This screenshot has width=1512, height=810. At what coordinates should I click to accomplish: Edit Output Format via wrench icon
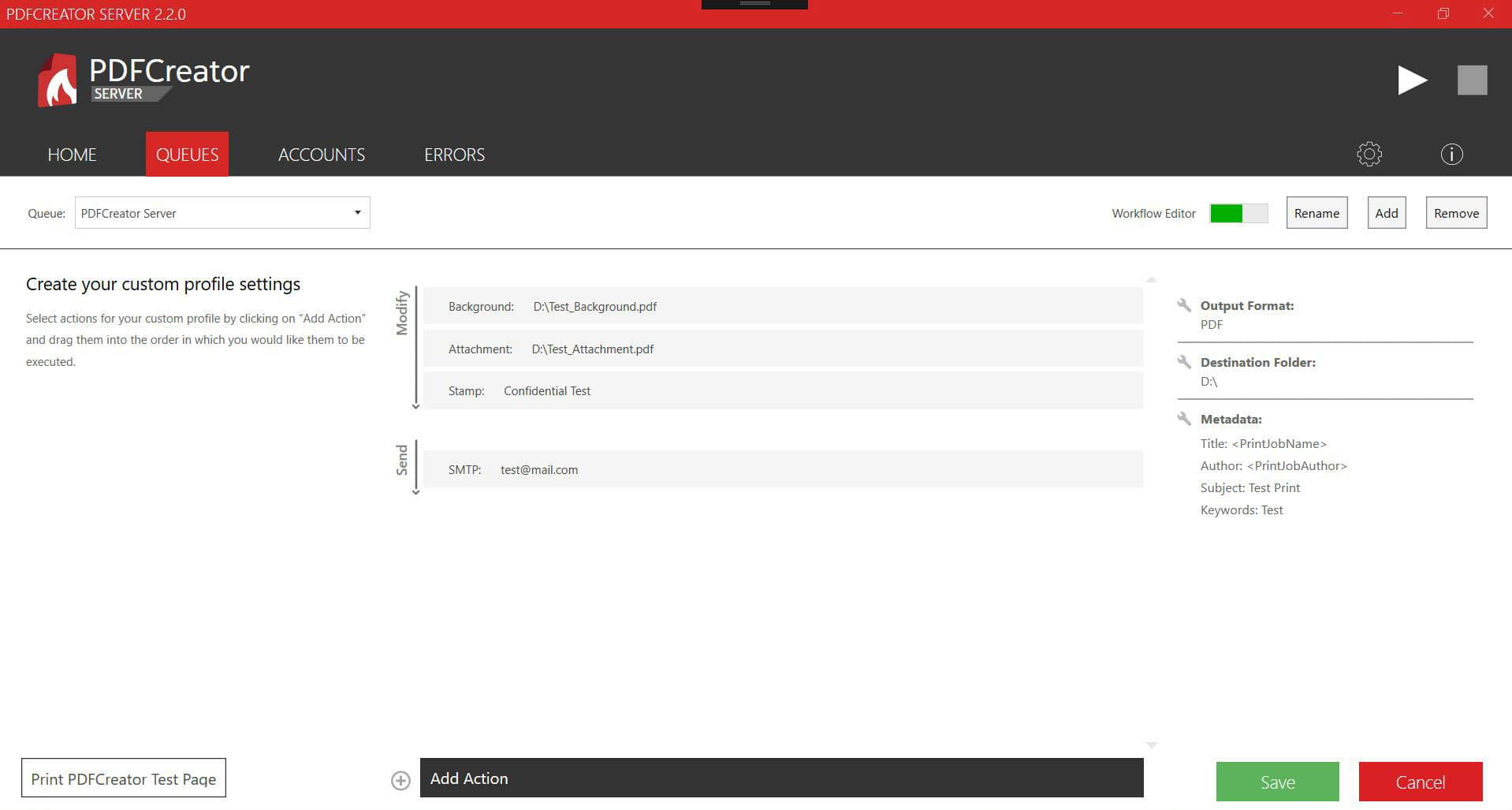coord(1184,305)
